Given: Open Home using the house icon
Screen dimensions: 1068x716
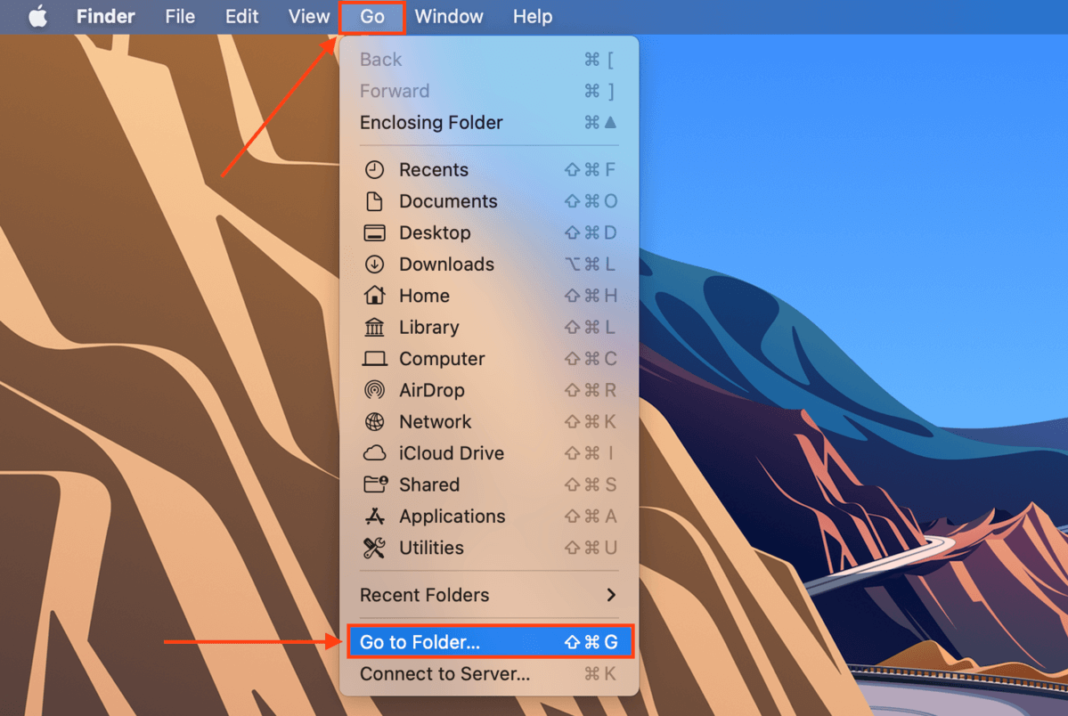Looking at the screenshot, I should [375, 295].
